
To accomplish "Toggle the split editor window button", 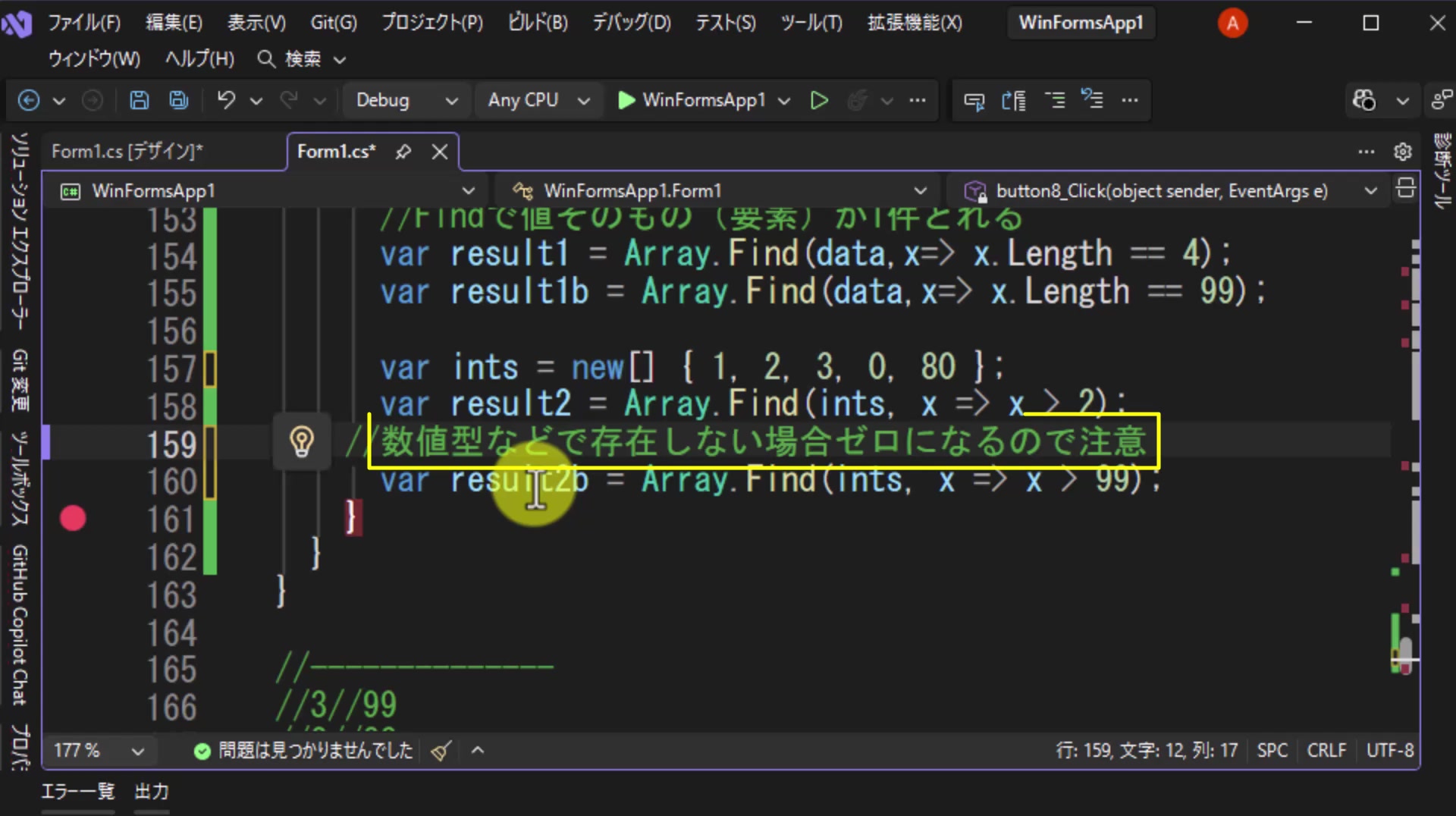I will tap(1405, 188).
